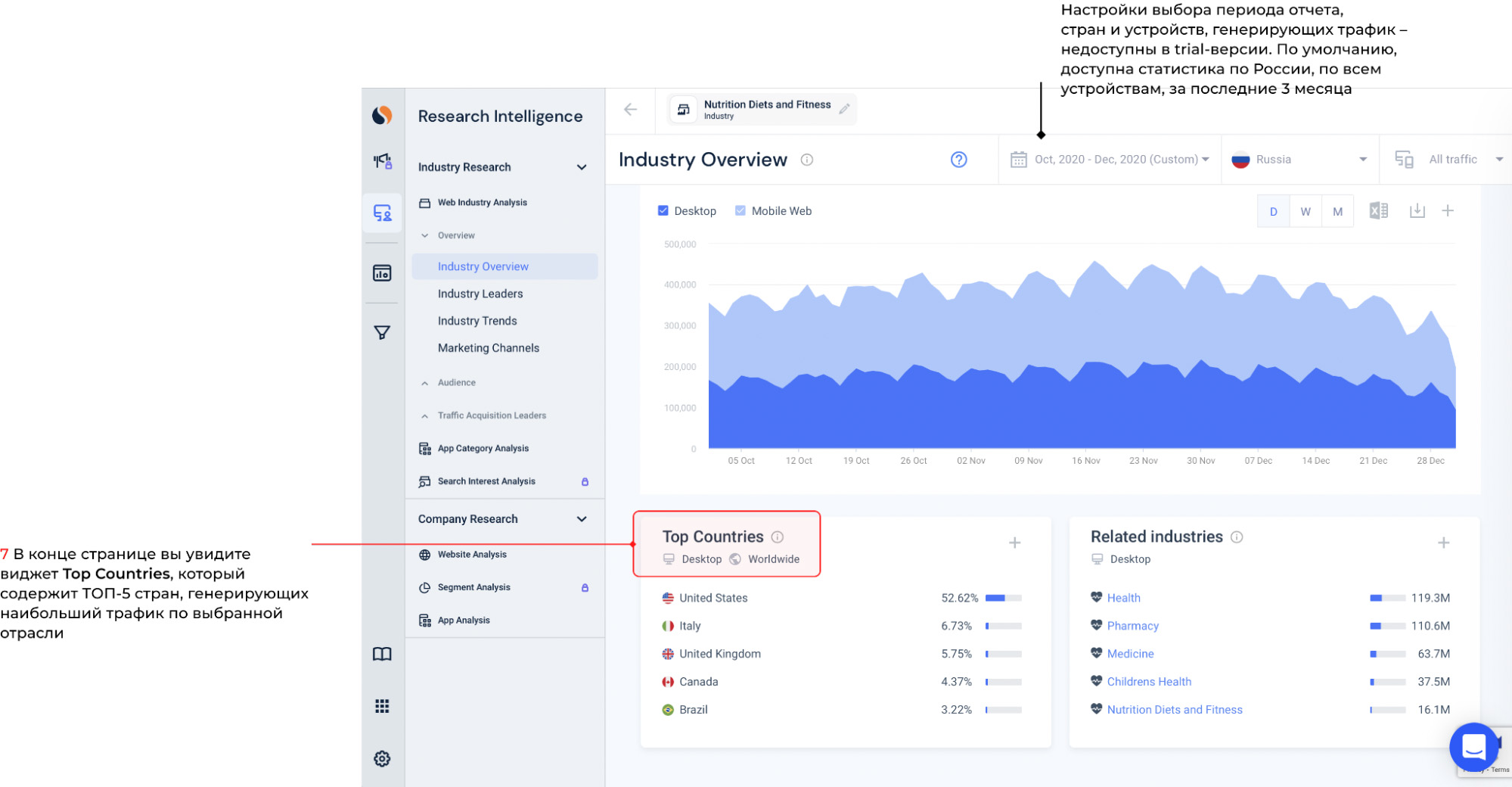Click the United States share bar
The image size is (1512, 787).
pyautogui.click(x=1004, y=598)
